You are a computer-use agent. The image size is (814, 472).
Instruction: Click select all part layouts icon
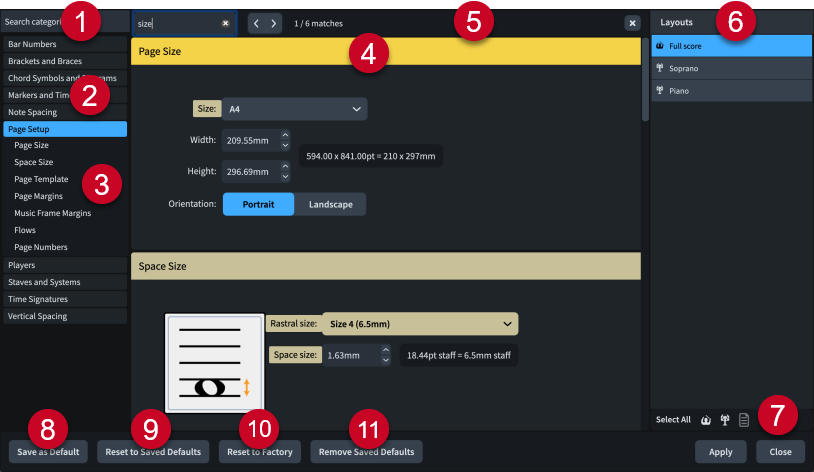pos(725,420)
